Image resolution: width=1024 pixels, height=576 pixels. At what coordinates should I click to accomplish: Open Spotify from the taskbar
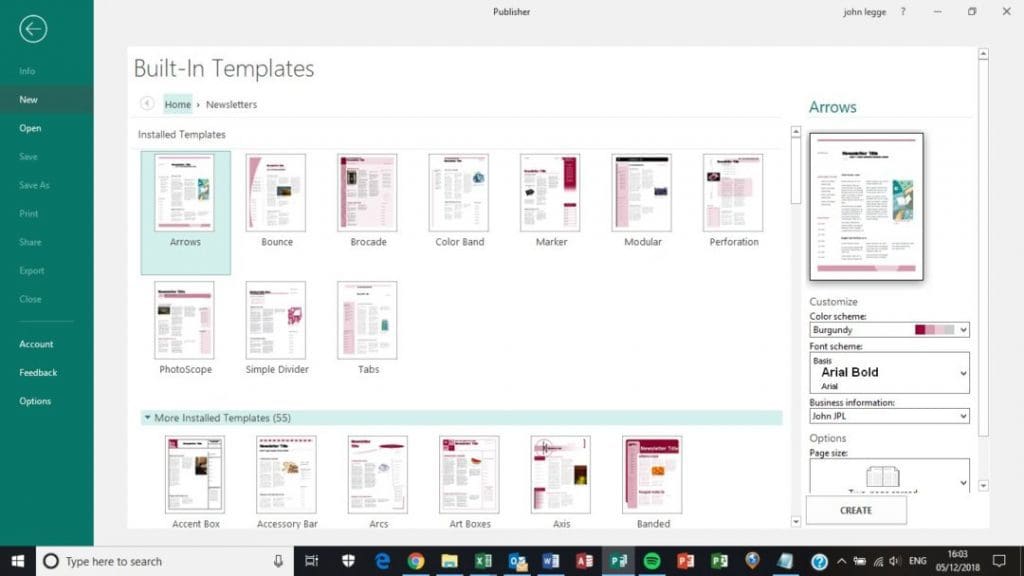(x=651, y=563)
